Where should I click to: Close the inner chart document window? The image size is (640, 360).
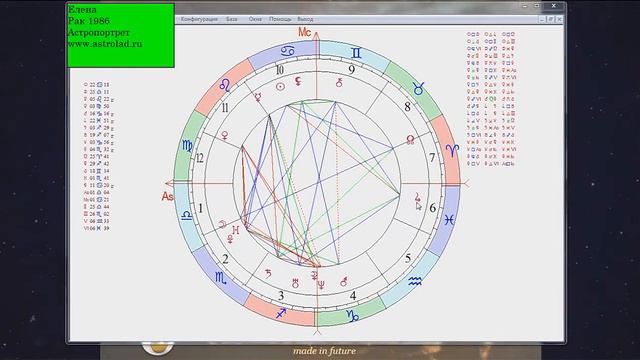coord(559,19)
